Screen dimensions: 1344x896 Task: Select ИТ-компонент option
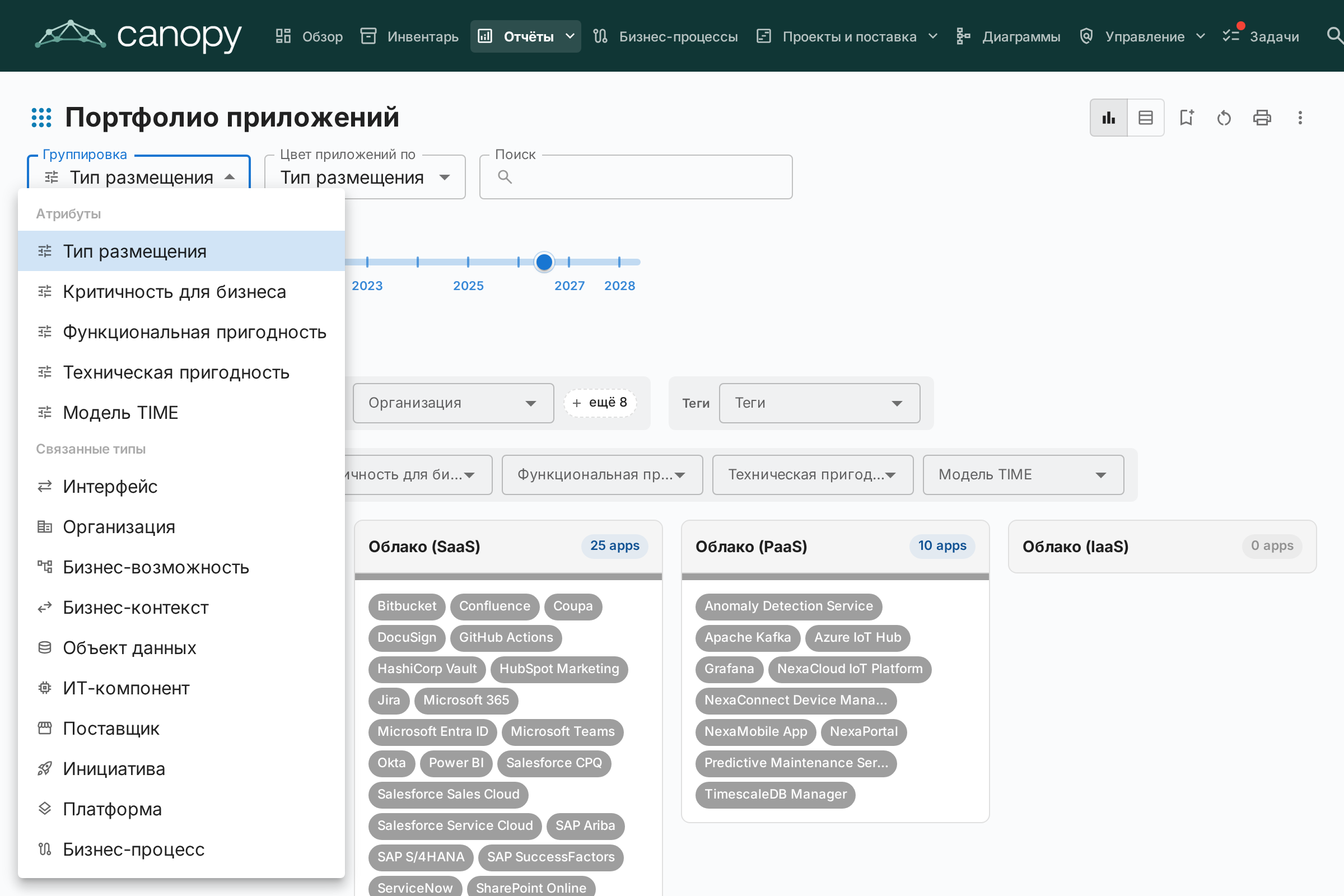click(x=181, y=688)
